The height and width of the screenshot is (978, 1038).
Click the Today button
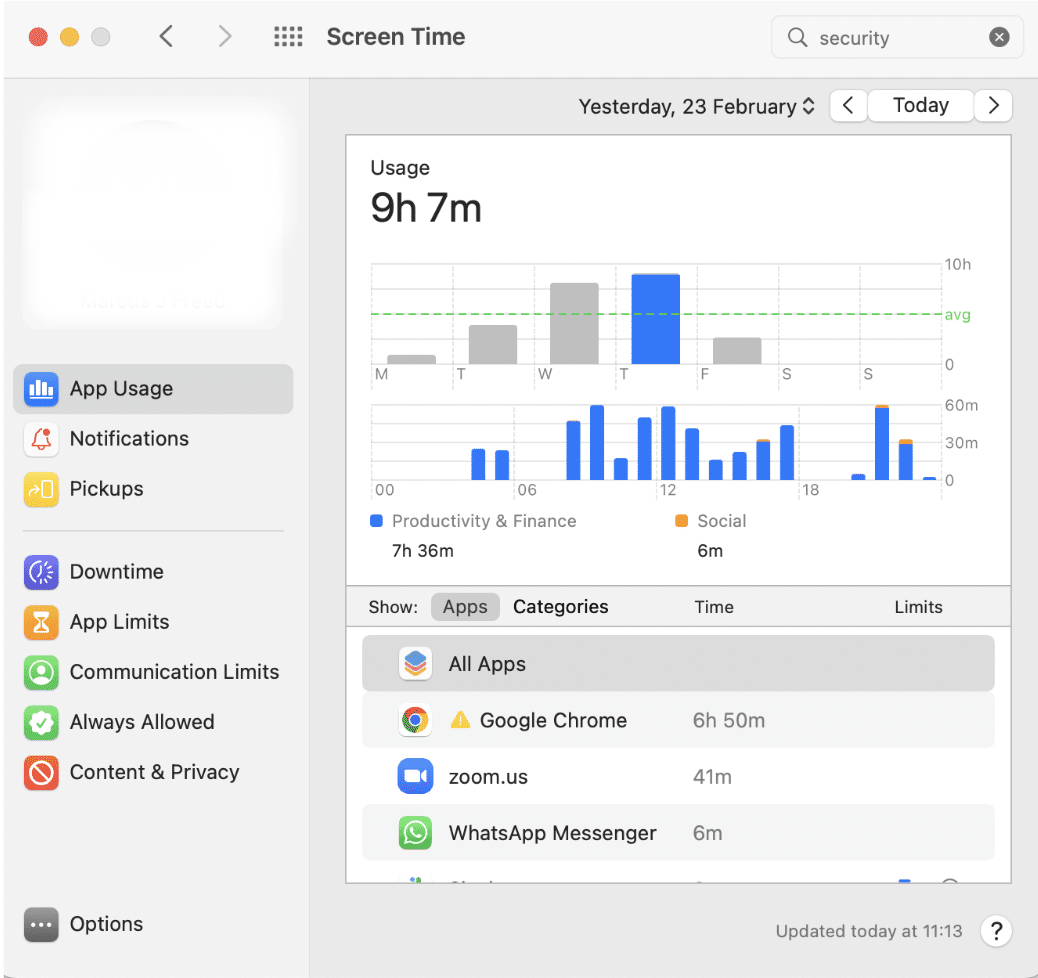click(920, 106)
